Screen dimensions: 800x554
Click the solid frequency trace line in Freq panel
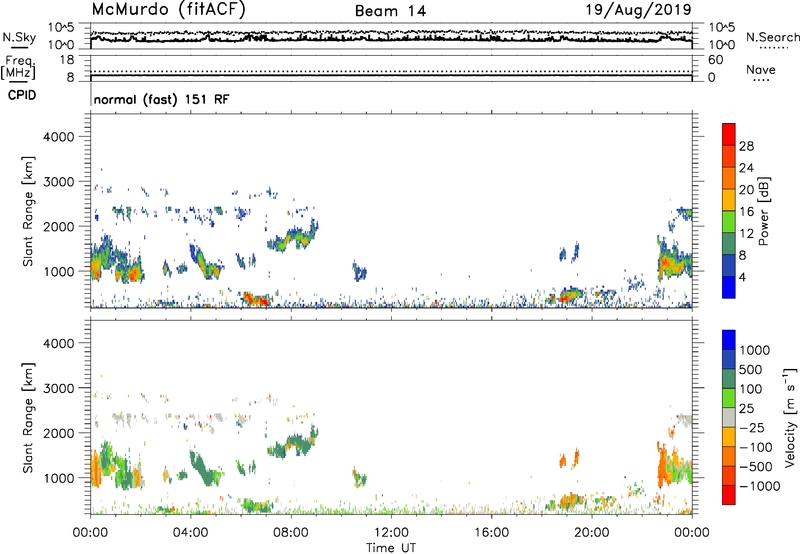pyautogui.click(x=391, y=76)
